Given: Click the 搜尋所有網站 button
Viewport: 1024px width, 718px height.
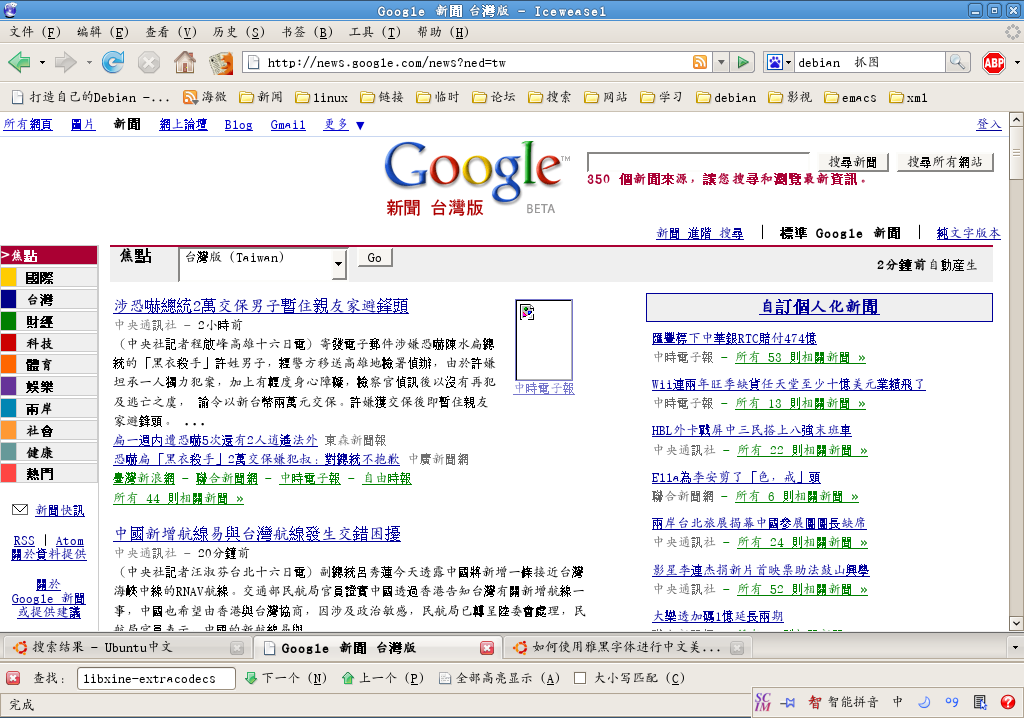Looking at the screenshot, I should click(x=945, y=162).
